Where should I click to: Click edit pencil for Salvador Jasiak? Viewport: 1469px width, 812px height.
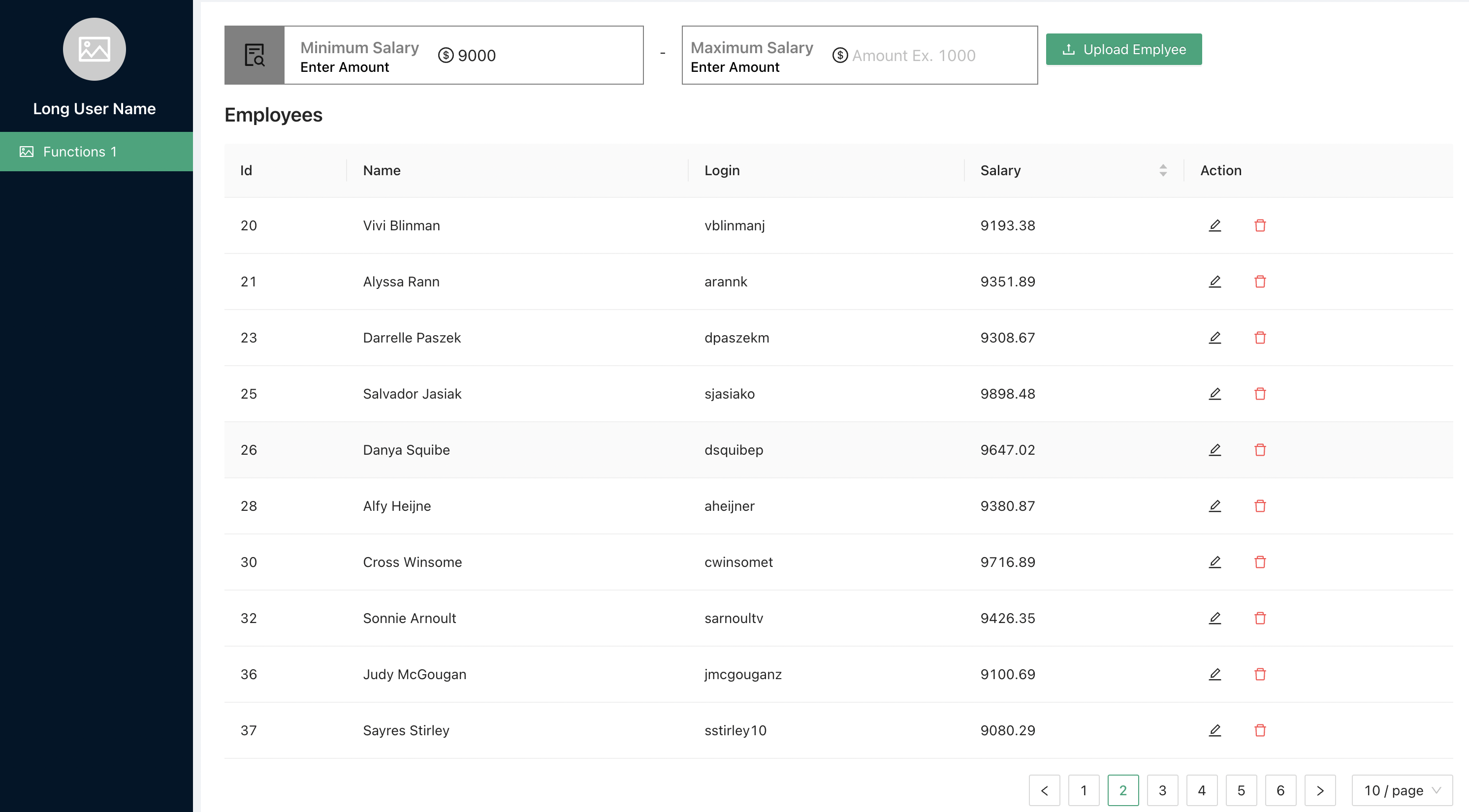pyautogui.click(x=1214, y=394)
